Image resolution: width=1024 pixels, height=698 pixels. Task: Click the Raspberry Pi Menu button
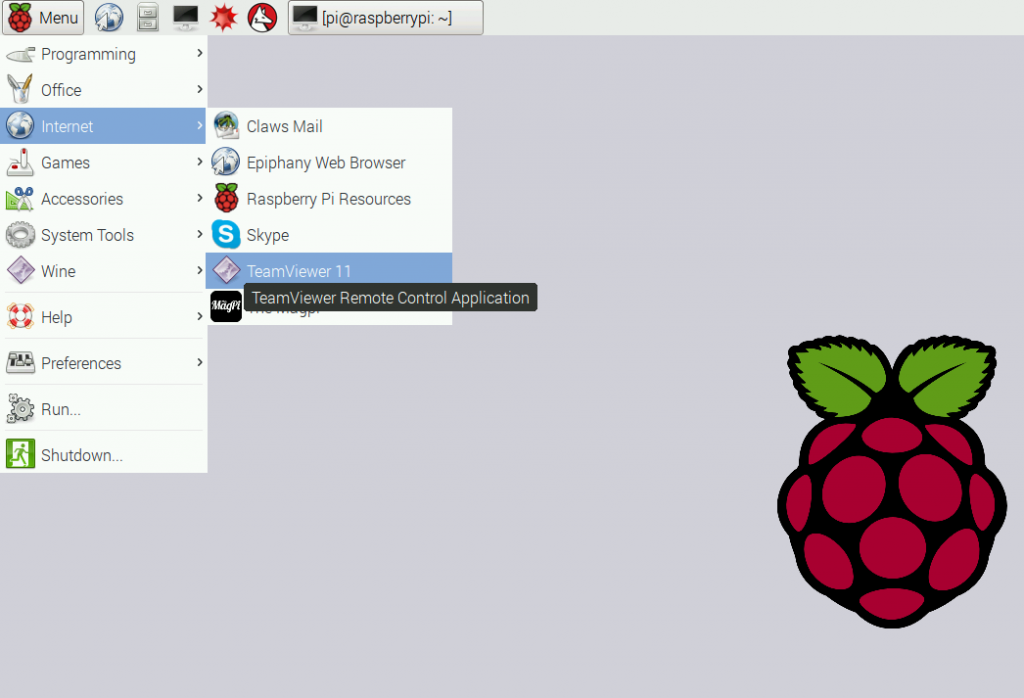[x=42, y=18]
